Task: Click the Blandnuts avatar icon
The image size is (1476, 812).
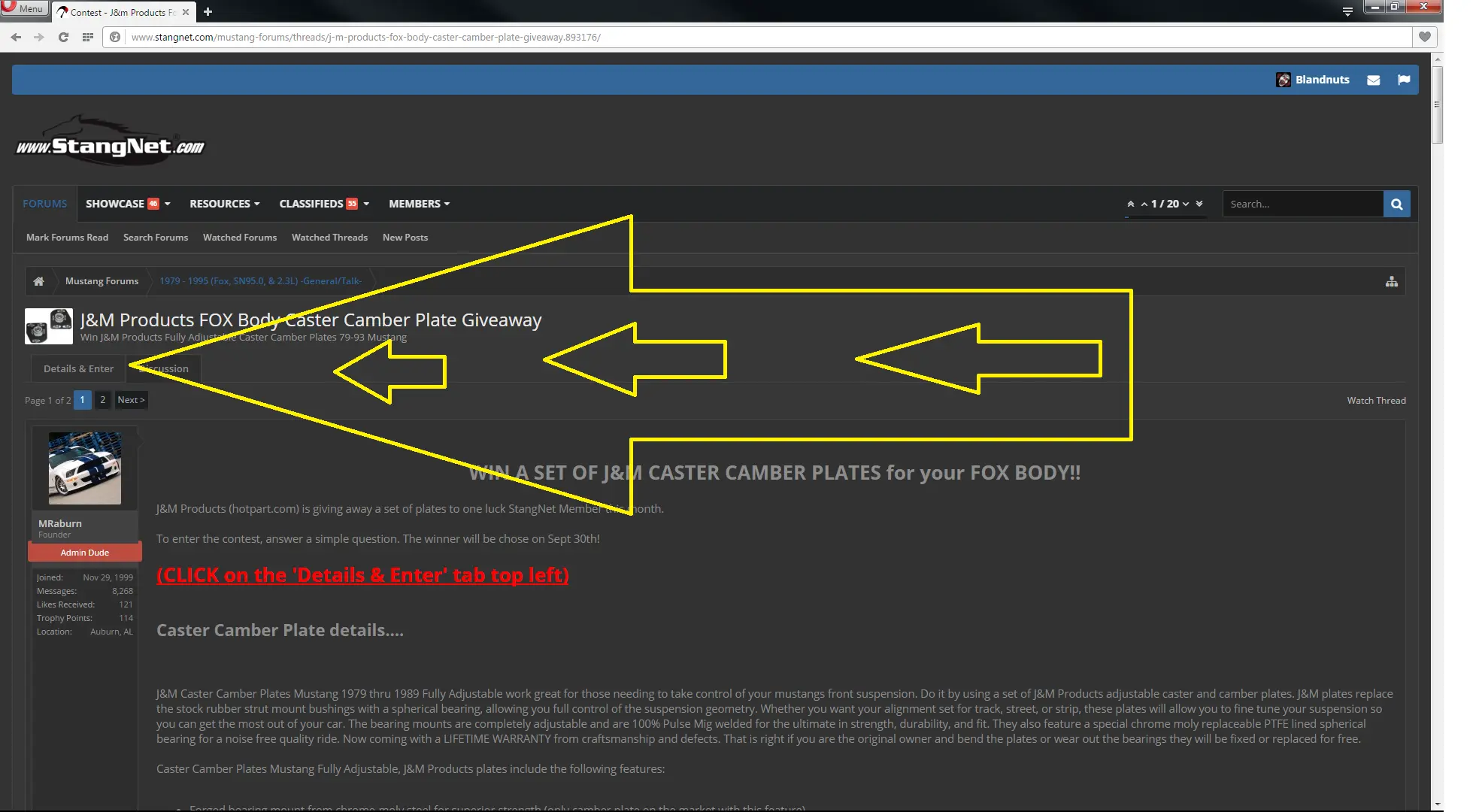Action: [x=1284, y=80]
